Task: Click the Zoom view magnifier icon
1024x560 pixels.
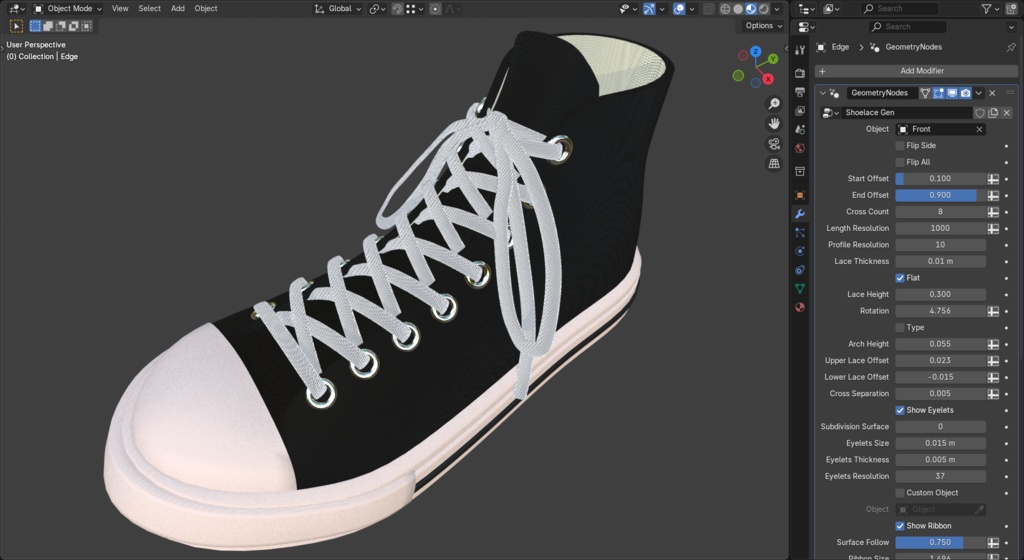Action: click(x=774, y=104)
